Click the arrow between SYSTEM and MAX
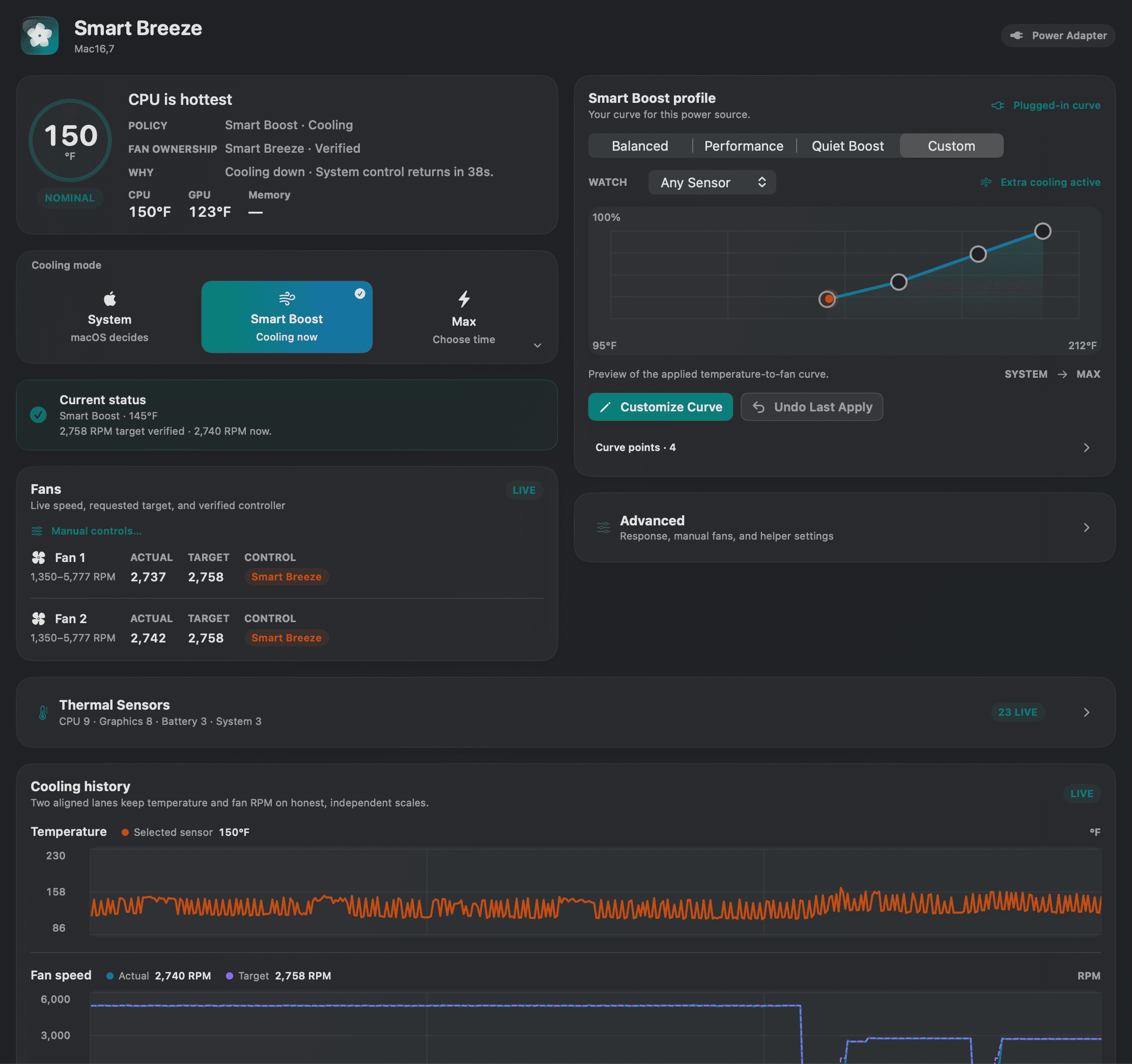Viewport: 1132px width, 1064px height. [1062, 374]
